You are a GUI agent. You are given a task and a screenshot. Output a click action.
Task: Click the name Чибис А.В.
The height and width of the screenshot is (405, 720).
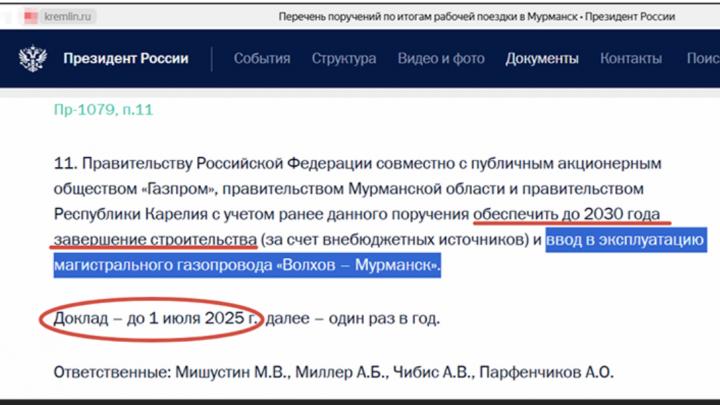coord(434,372)
